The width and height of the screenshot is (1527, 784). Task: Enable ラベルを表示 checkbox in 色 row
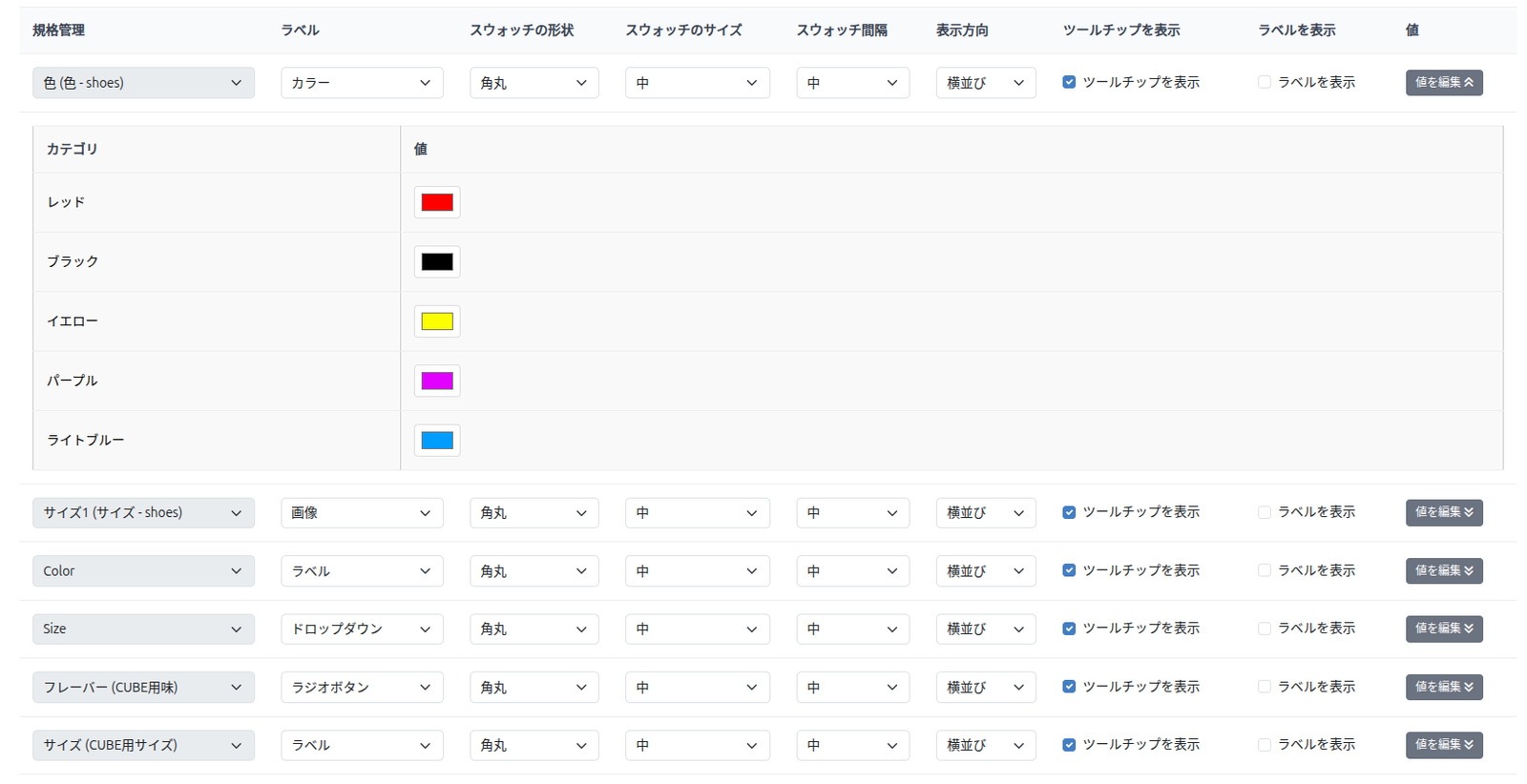(x=1265, y=82)
